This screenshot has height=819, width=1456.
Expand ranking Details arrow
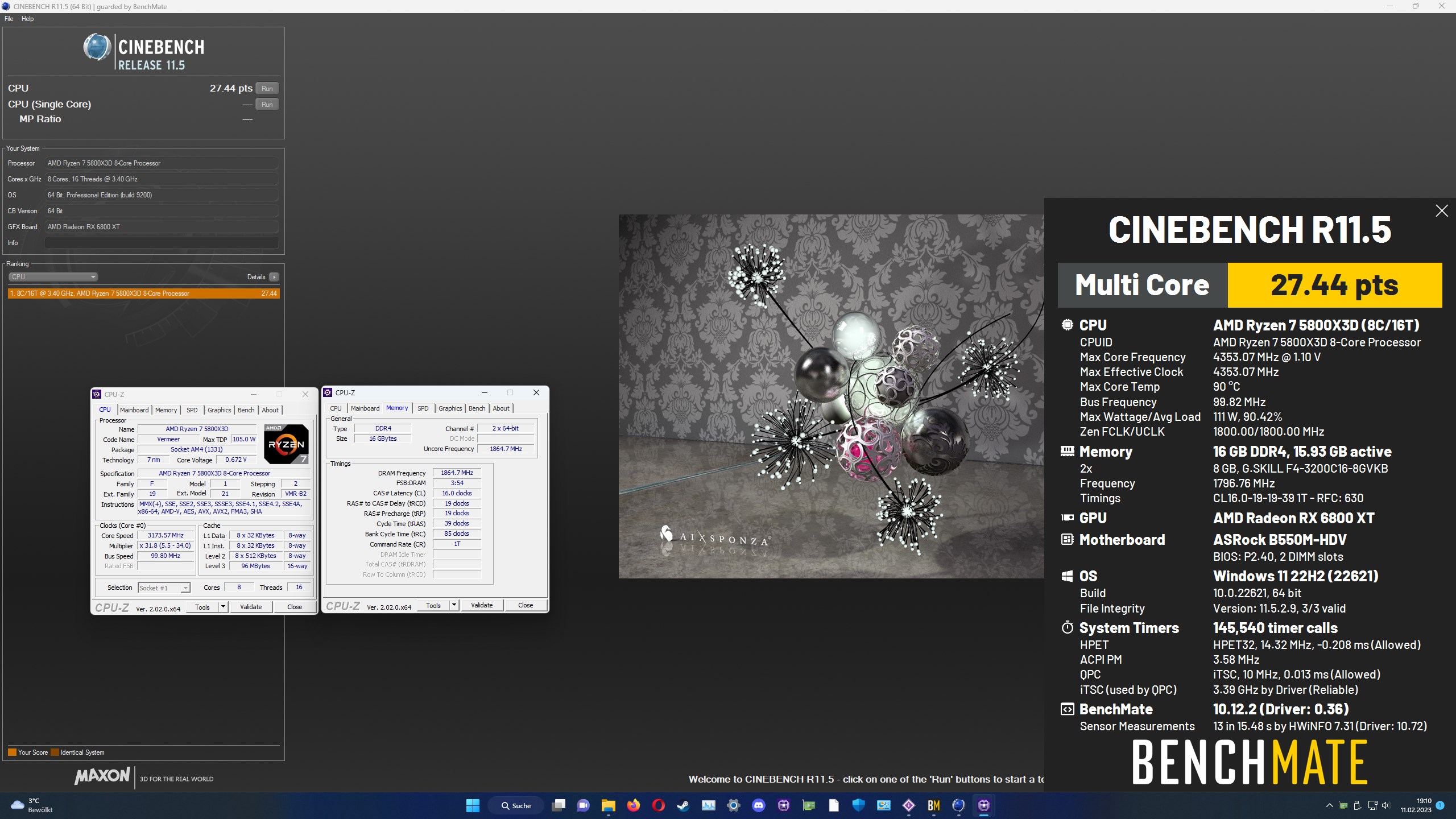point(274,277)
